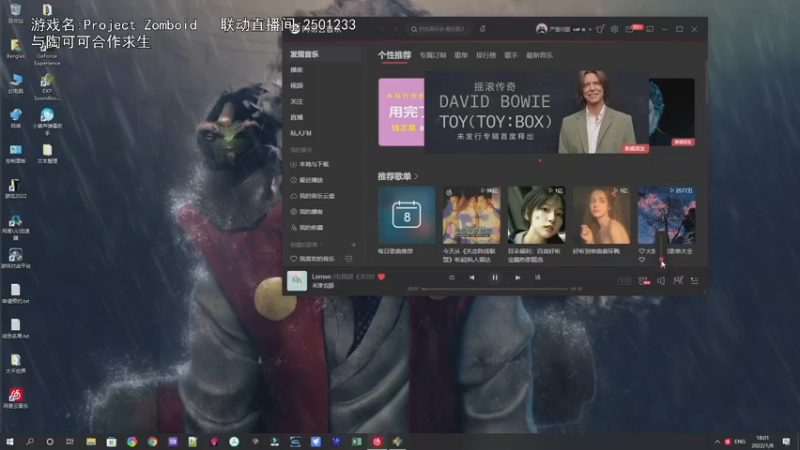Go back with the left navigation arrow

[382, 29]
